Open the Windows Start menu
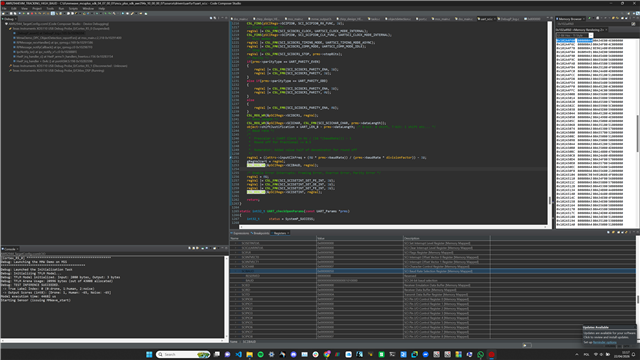 click(149, 354)
